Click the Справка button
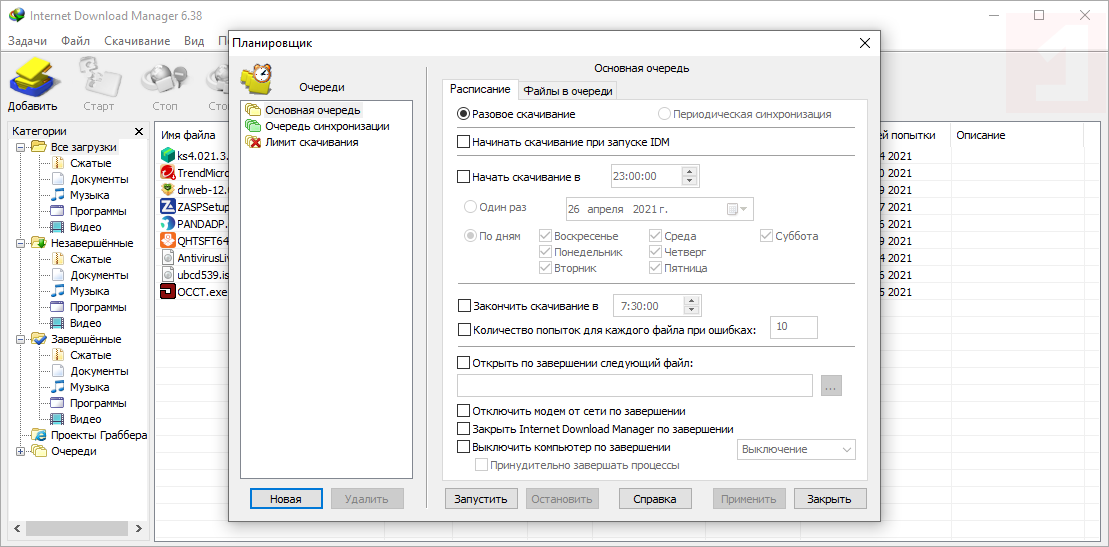Image resolution: width=1109 pixels, height=547 pixels. (x=655, y=498)
